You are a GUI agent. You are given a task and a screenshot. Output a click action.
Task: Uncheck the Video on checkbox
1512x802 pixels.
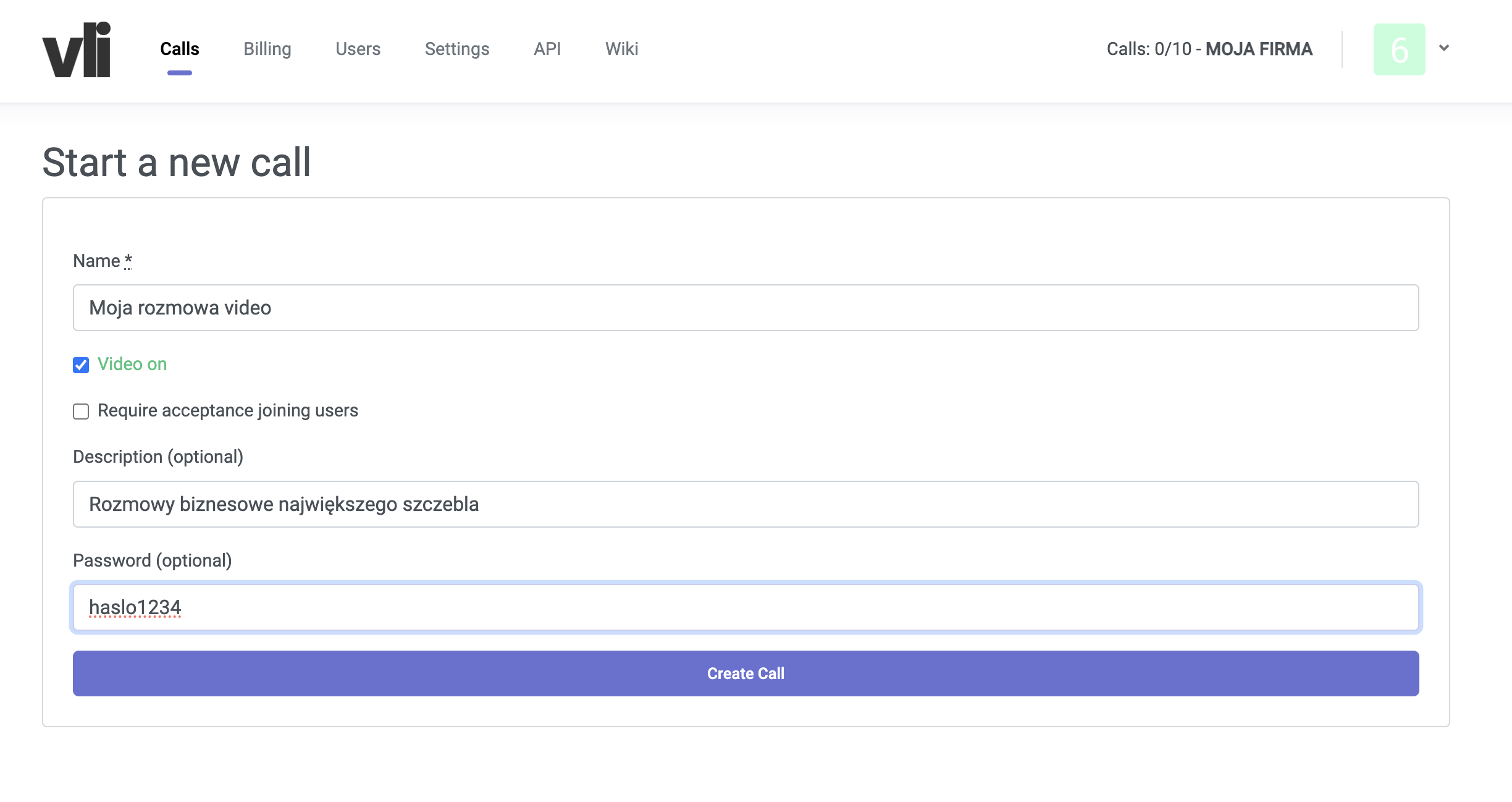coord(81,365)
